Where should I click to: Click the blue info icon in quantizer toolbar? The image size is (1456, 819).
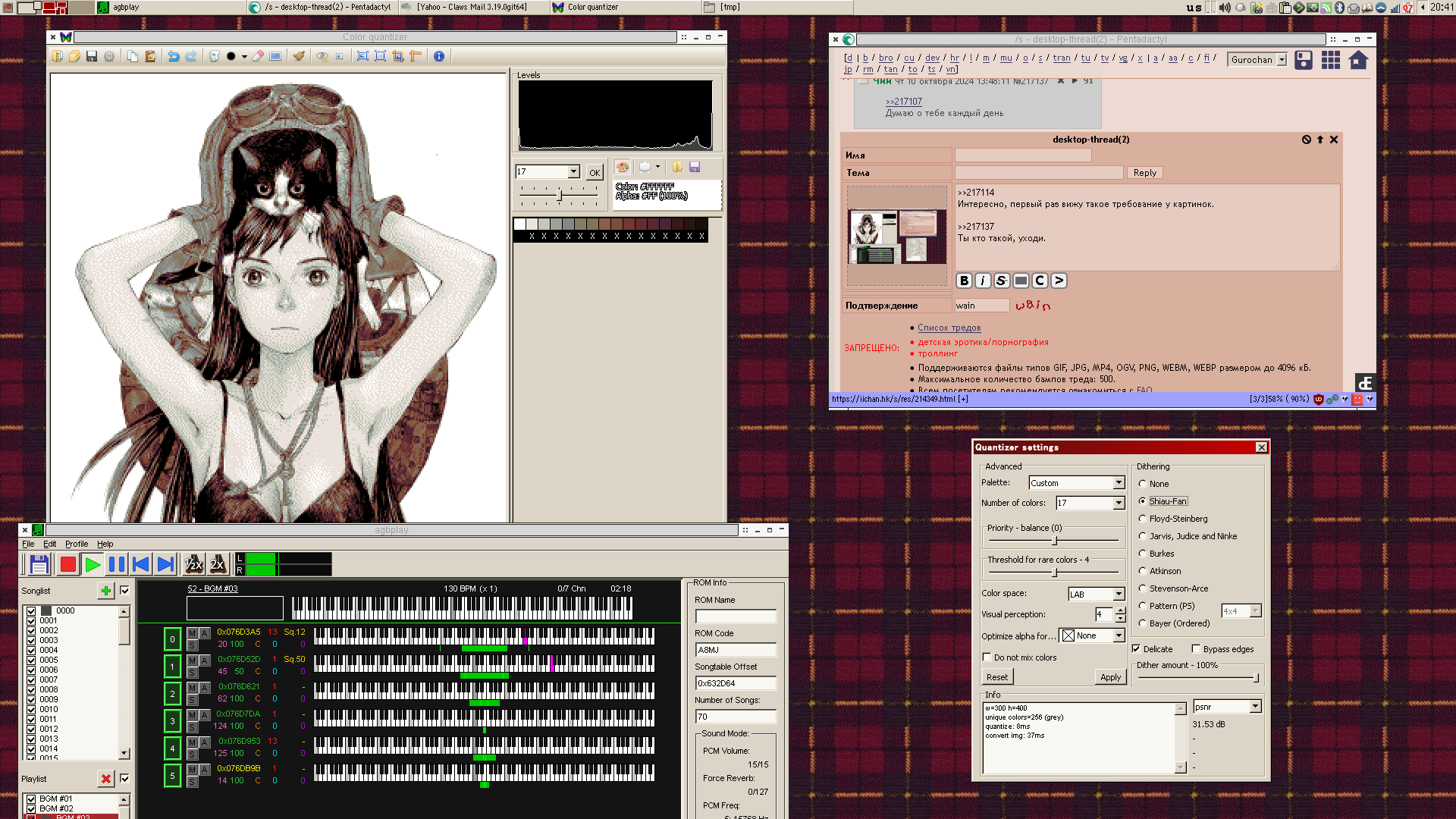tap(438, 56)
